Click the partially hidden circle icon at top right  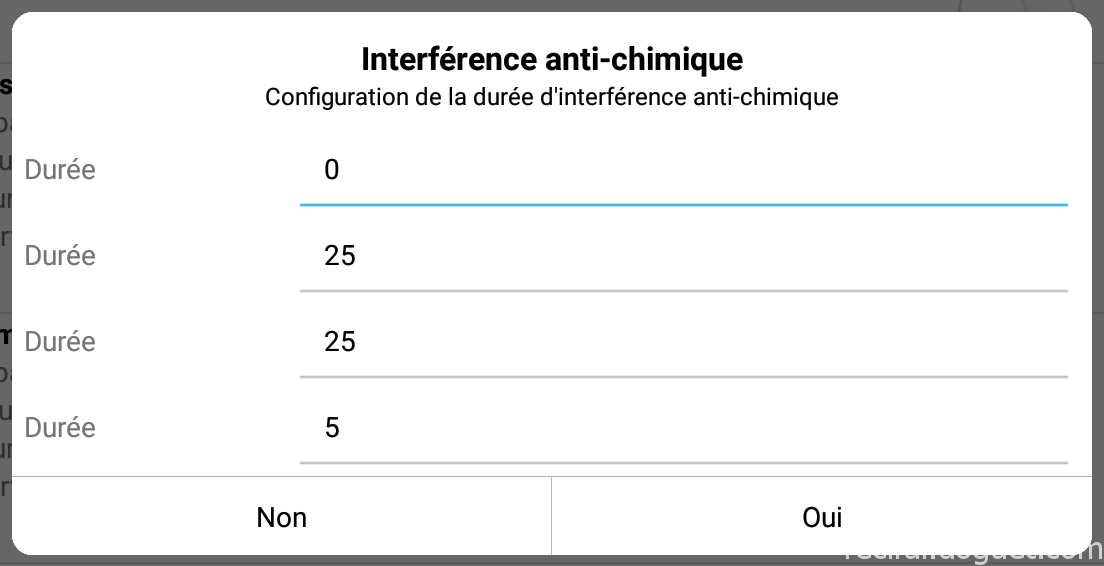coord(993,6)
